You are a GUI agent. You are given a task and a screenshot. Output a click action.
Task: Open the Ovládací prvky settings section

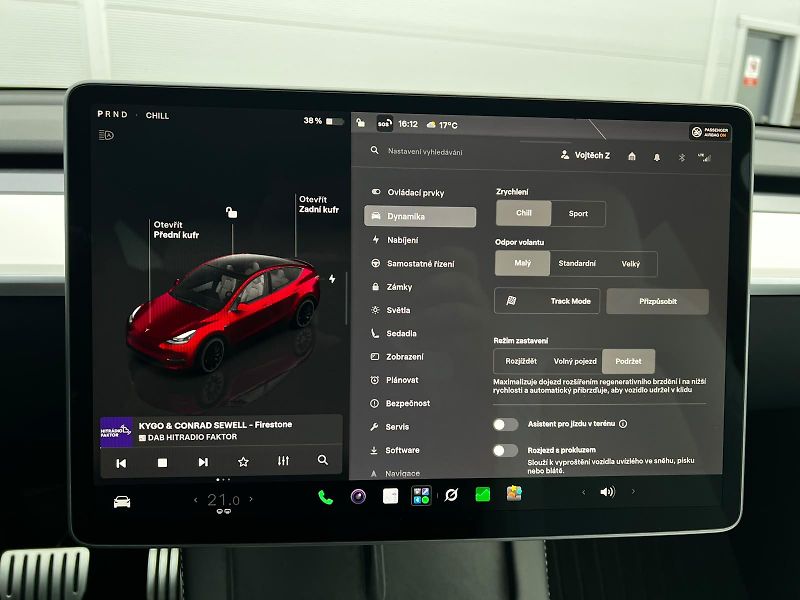click(408, 192)
